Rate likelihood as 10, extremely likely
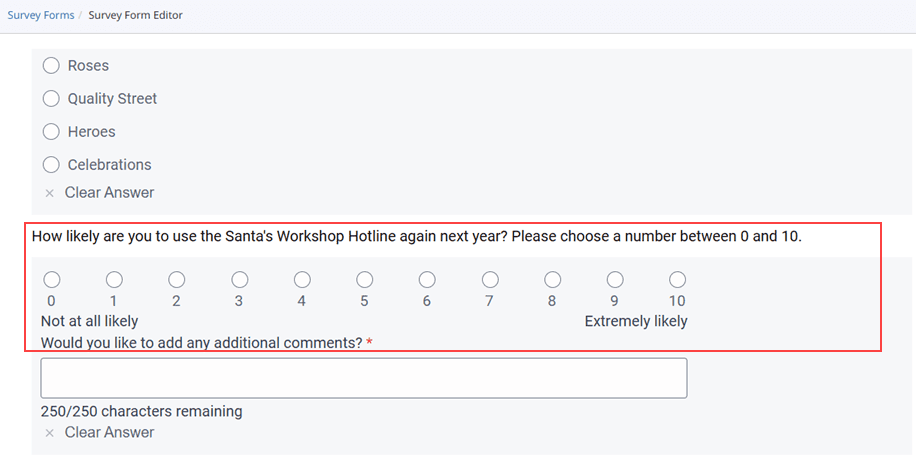This screenshot has height=460, width=916. pos(677,279)
